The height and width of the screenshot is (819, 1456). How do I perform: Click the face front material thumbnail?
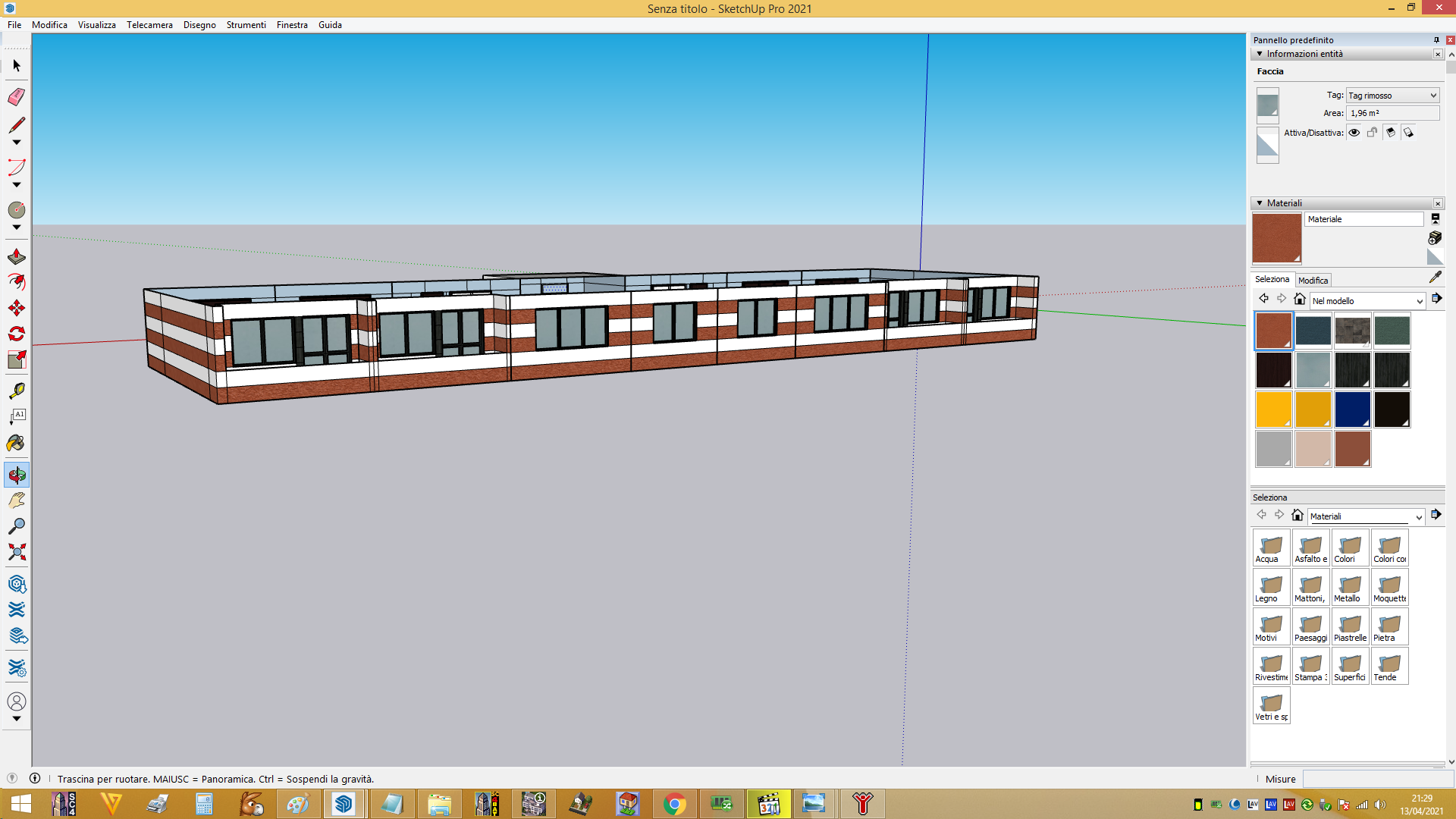point(1268,106)
